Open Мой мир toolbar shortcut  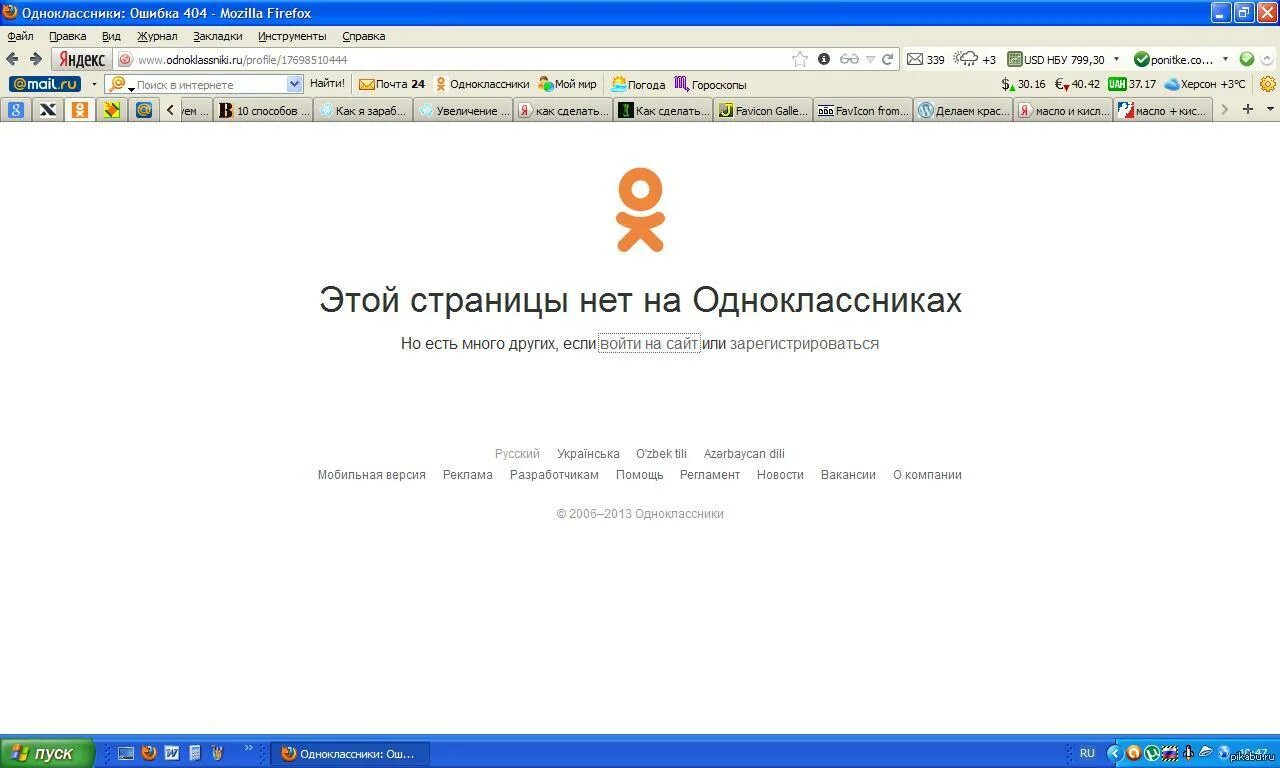(x=567, y=84)
